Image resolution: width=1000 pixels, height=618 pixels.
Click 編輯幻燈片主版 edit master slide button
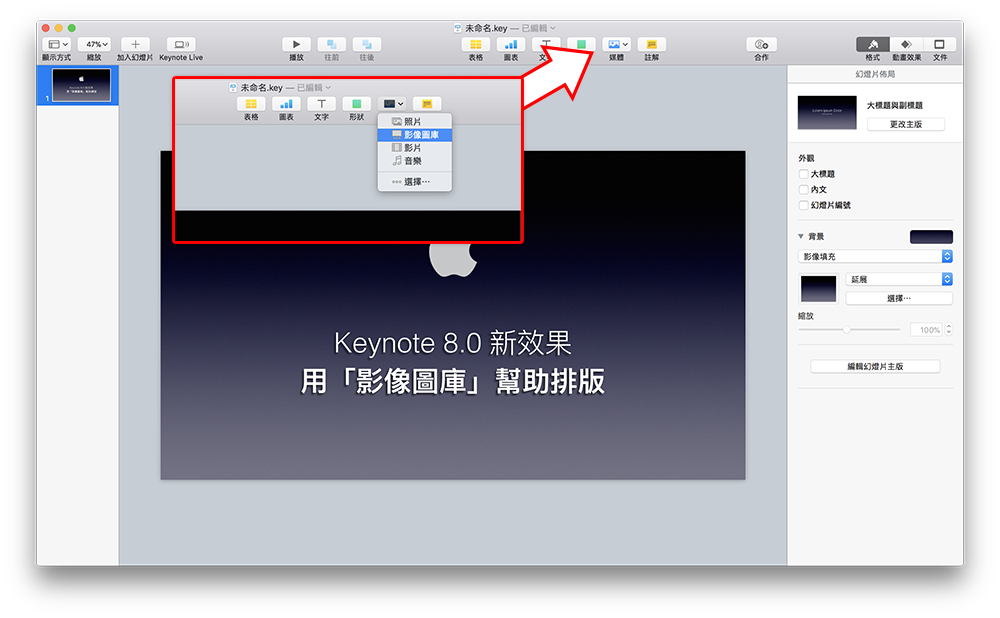click(875, 367)
